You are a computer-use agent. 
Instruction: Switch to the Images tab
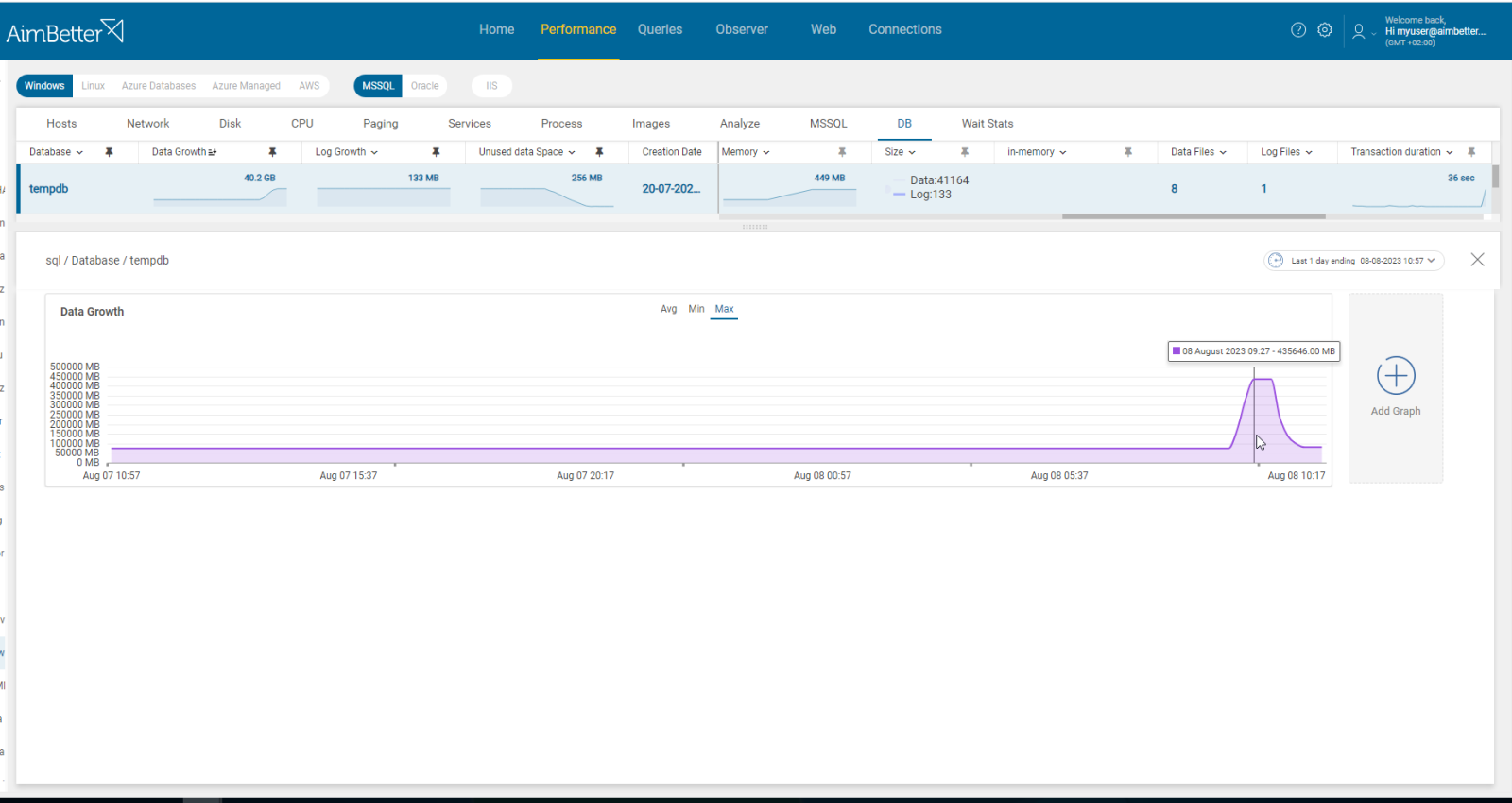651,124
